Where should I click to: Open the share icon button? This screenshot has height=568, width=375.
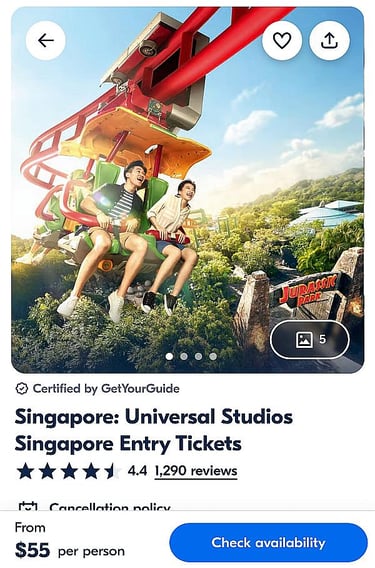329,40
